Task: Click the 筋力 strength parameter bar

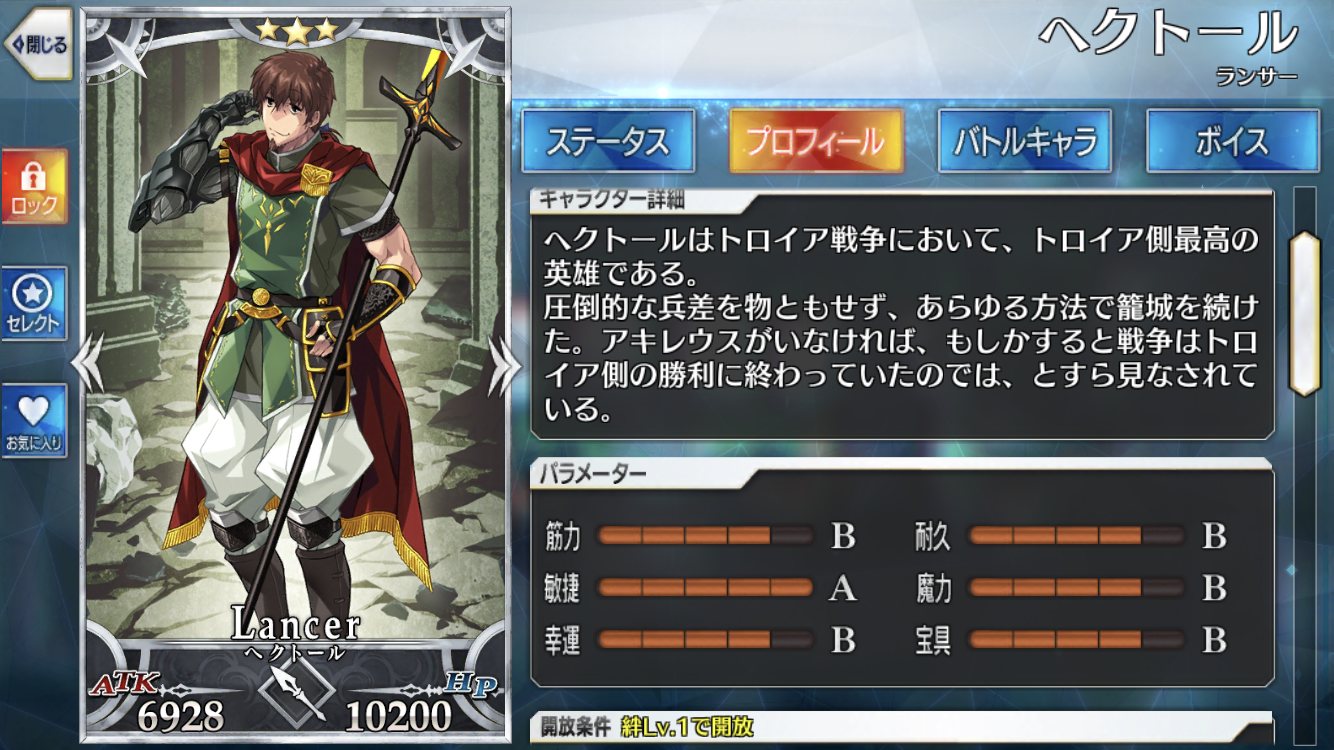Action: click(x=706, y=536)
